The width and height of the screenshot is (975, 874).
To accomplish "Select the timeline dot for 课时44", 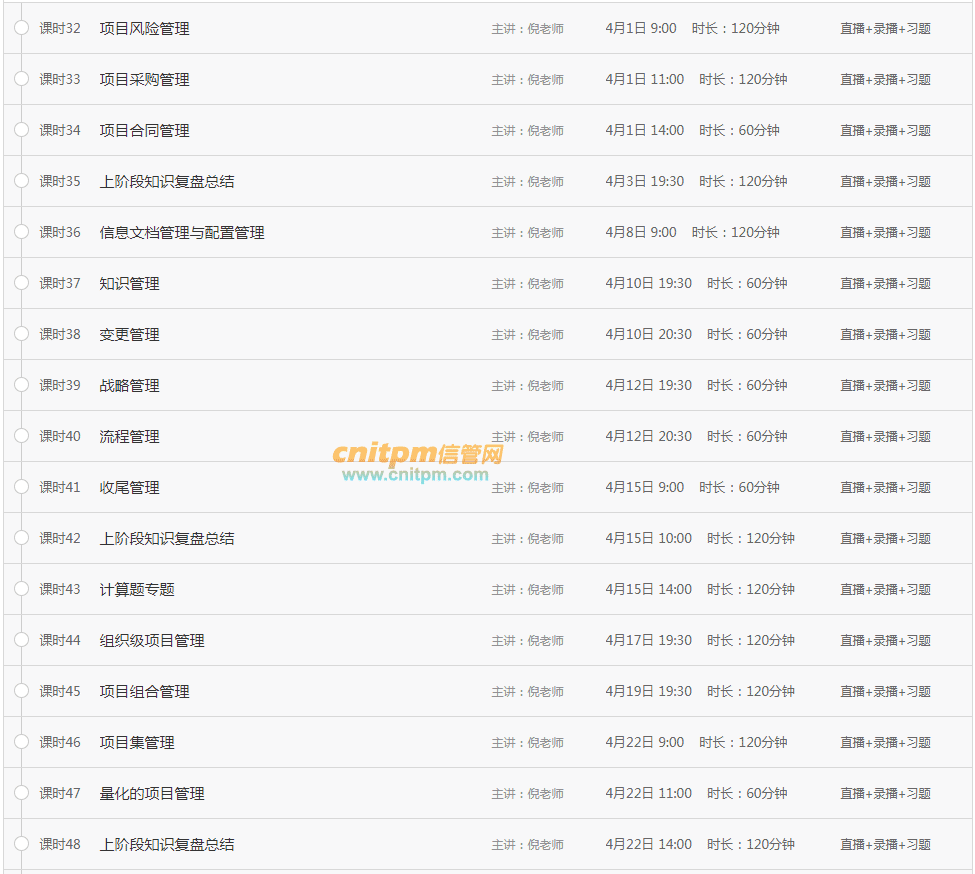I will point(21,640).
